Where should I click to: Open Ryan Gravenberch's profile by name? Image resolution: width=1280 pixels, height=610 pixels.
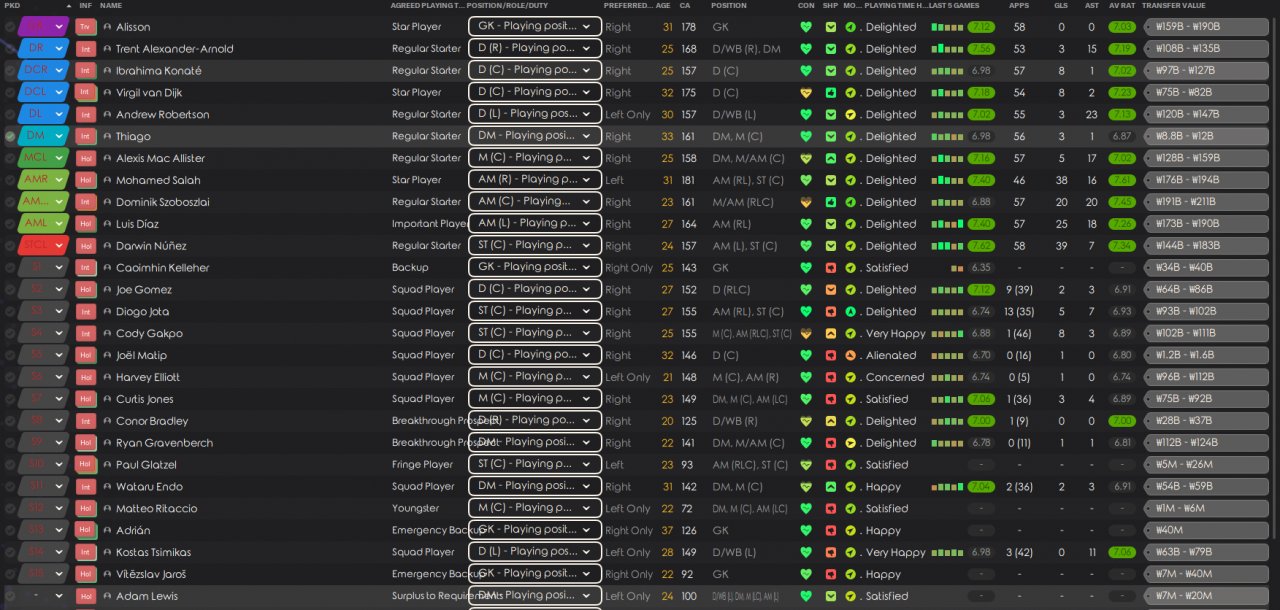click(164, 443)
